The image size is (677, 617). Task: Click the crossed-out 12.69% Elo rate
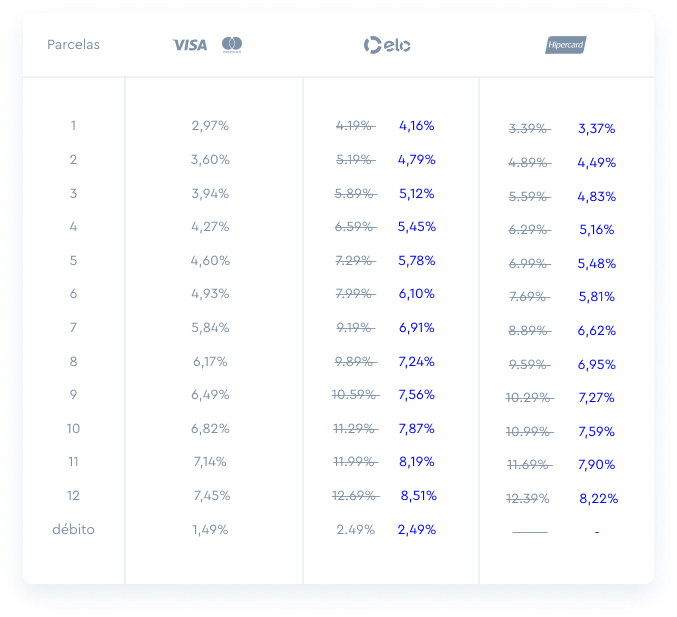355,495
